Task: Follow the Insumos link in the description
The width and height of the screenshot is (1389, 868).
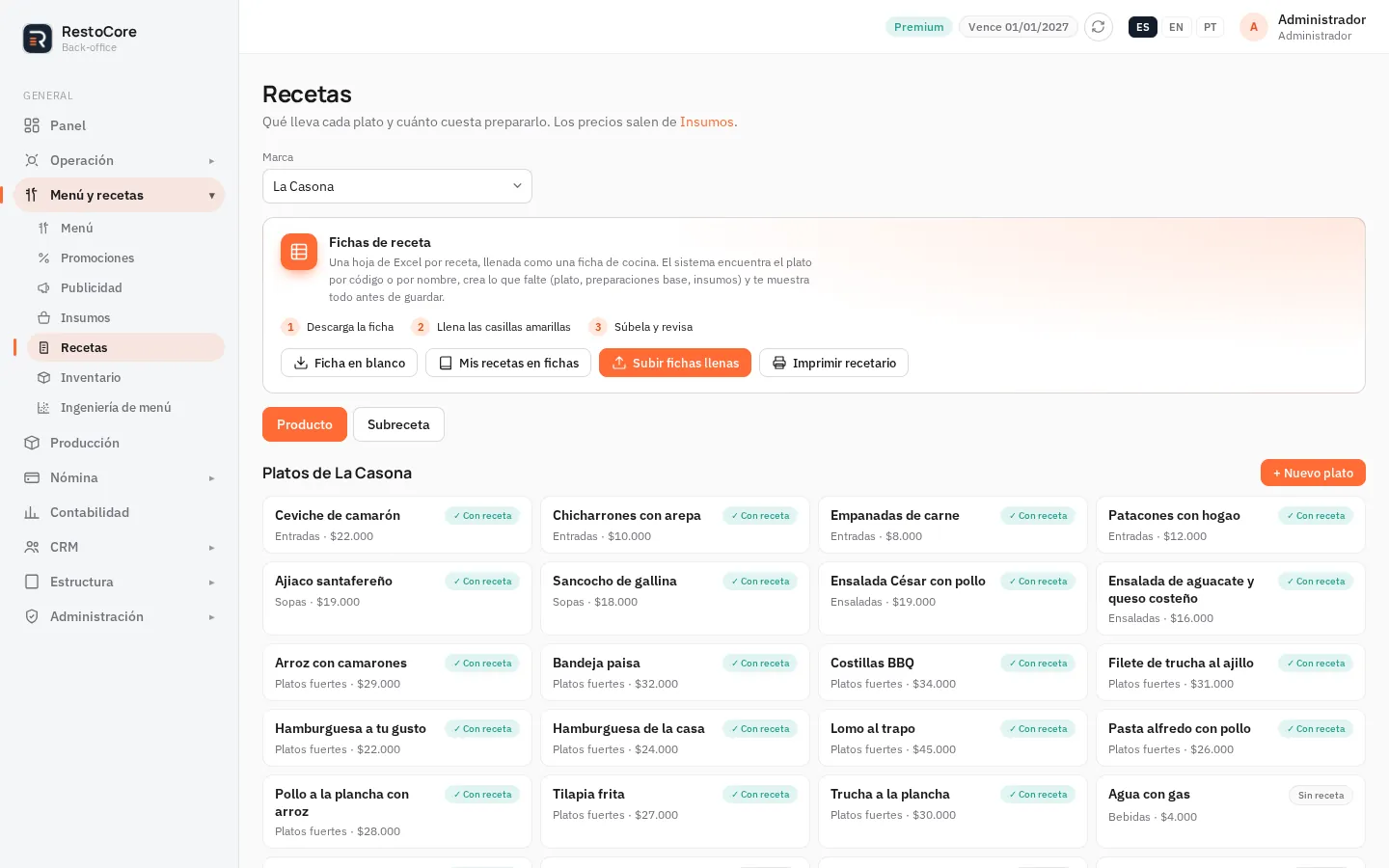Action: click(x=707, y=122)
